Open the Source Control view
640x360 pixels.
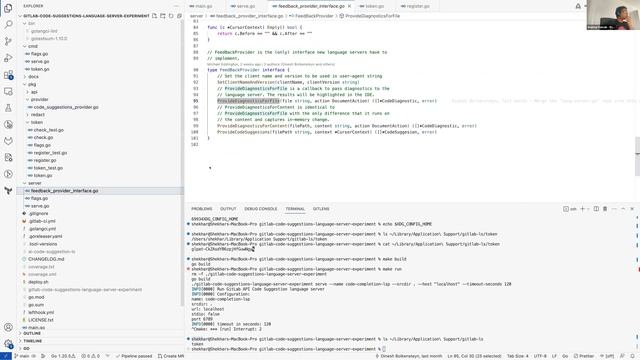tap(8, 41)
